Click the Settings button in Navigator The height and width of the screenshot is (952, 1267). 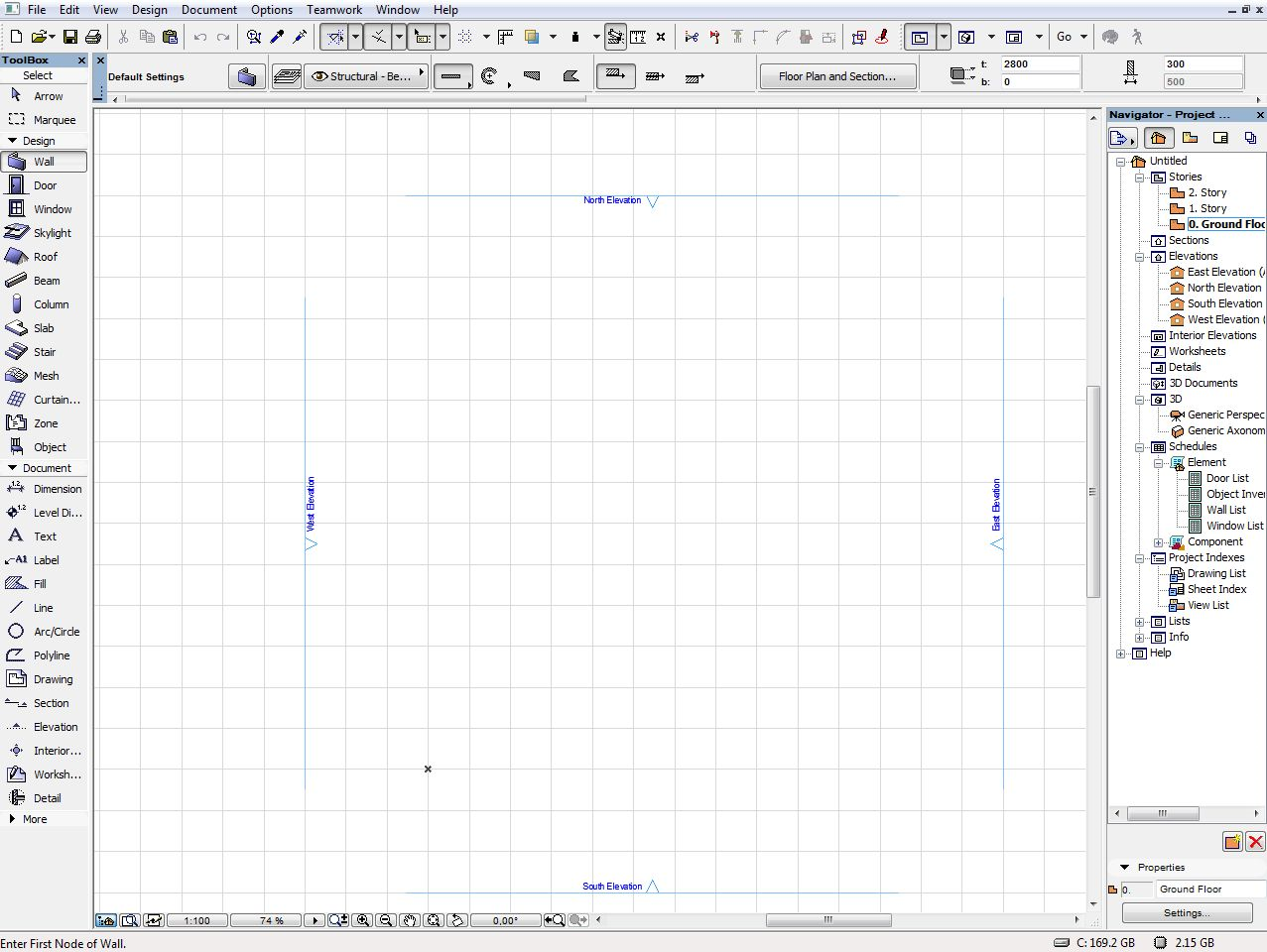1186,912
